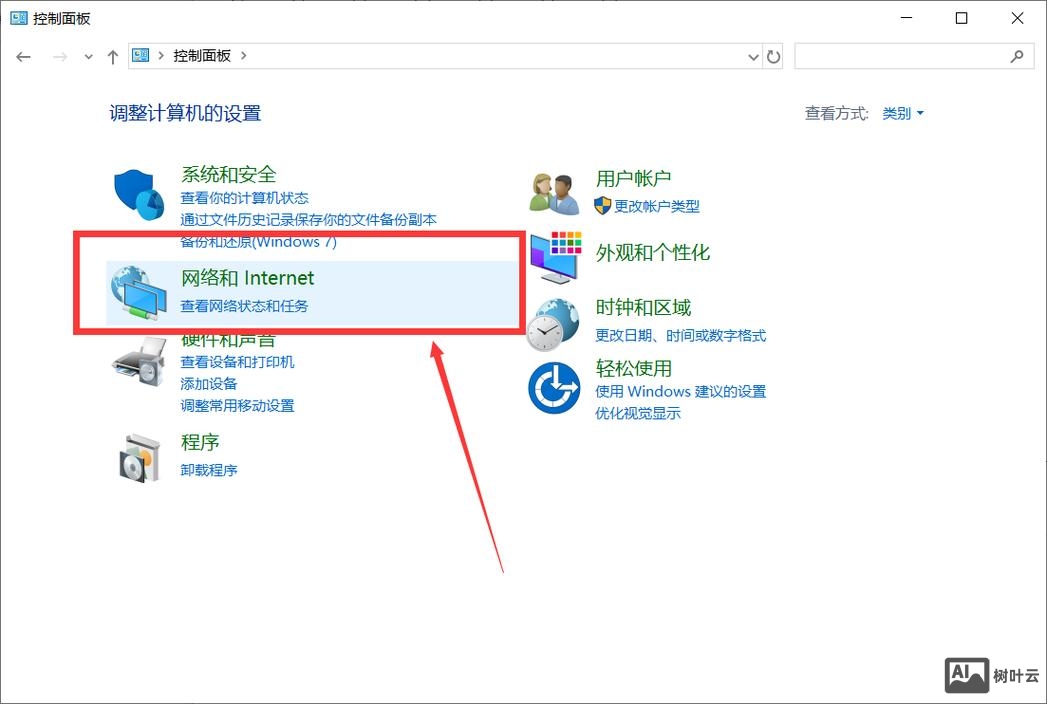The width and height of the screenshot is (1047, 704).
Task: Click the 时钟和区域 clock icon
Action: (x=553, y=322)
